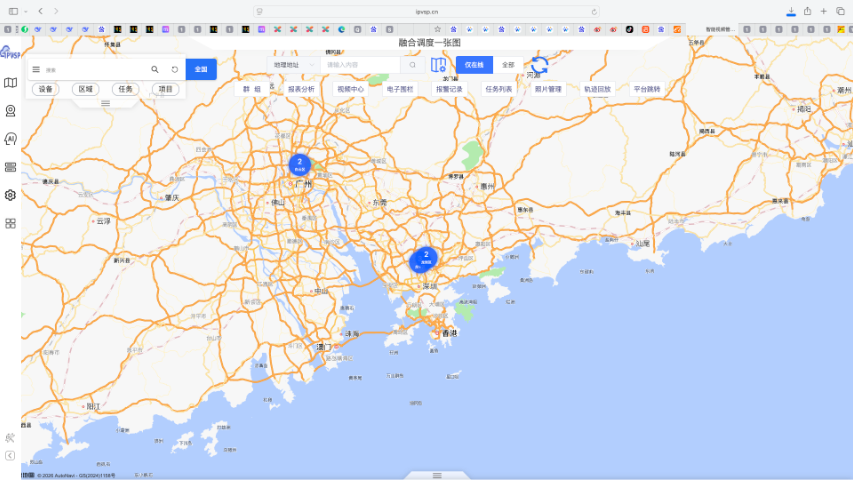Screen dimensions: 853x480
Task: Select the 设备 filter chip
Action: [x=46, y=89]
